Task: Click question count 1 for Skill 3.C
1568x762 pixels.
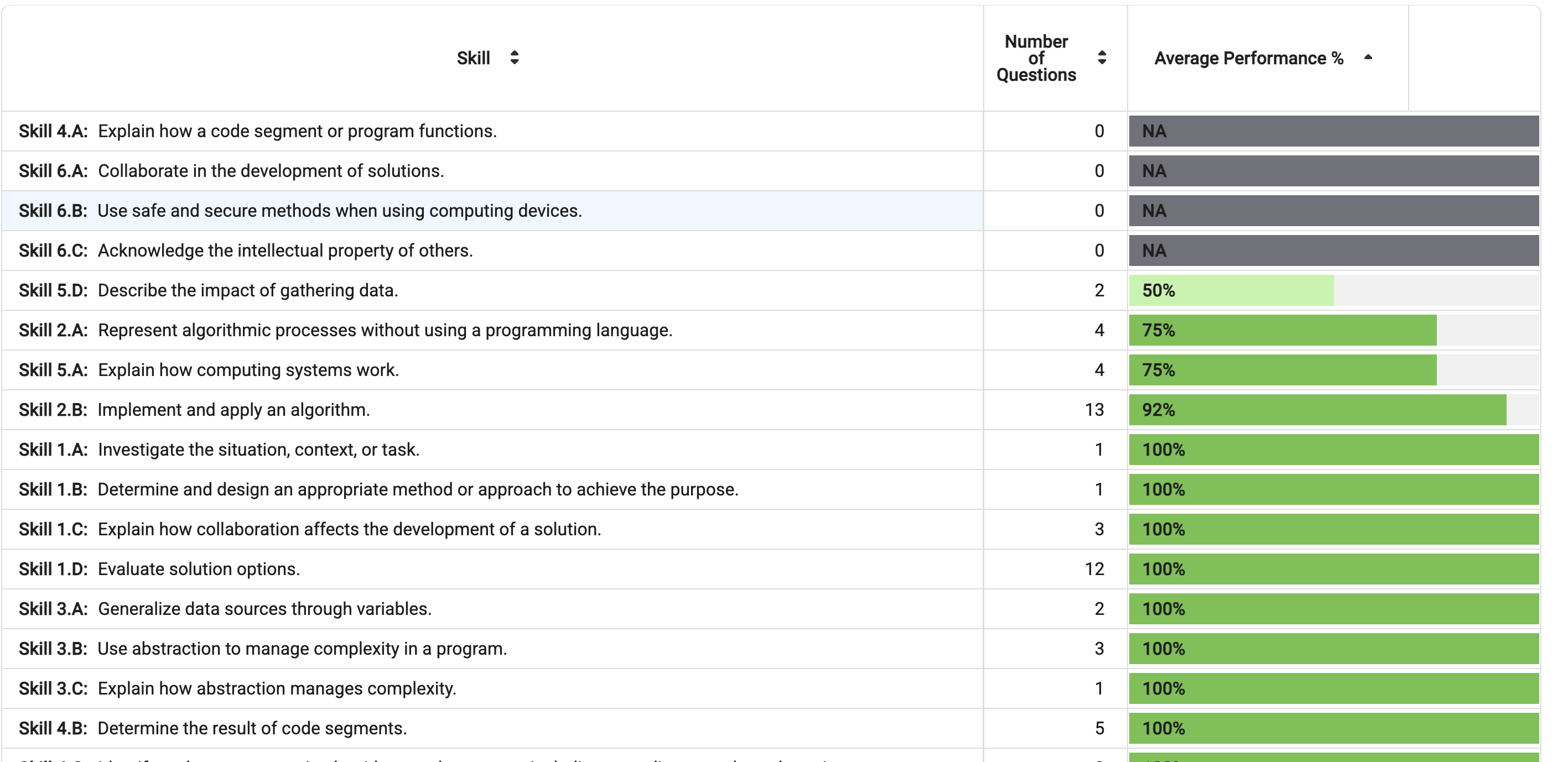Action: tap(1099, 689)
